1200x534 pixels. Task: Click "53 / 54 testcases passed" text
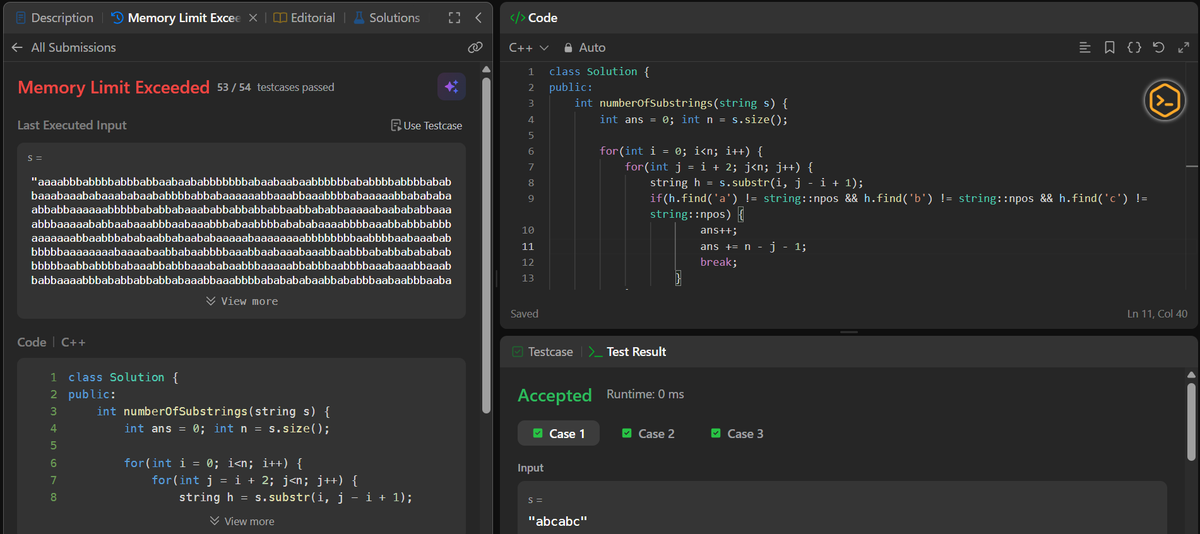[x=276, y=87]
